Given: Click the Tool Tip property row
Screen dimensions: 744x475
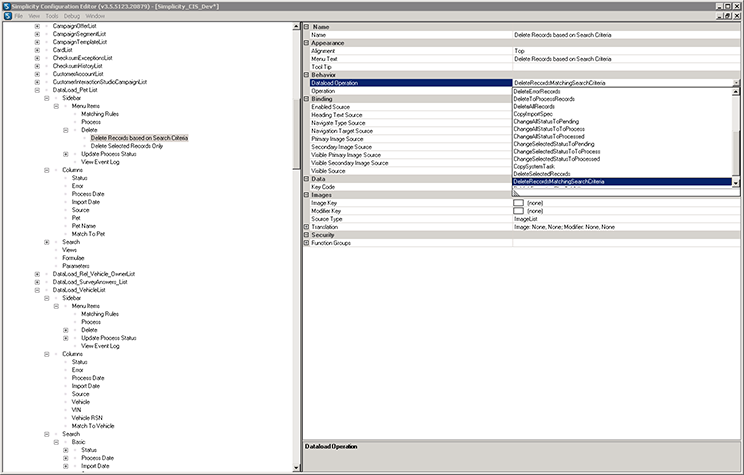Looking at the screenshot, I should 525,67.
